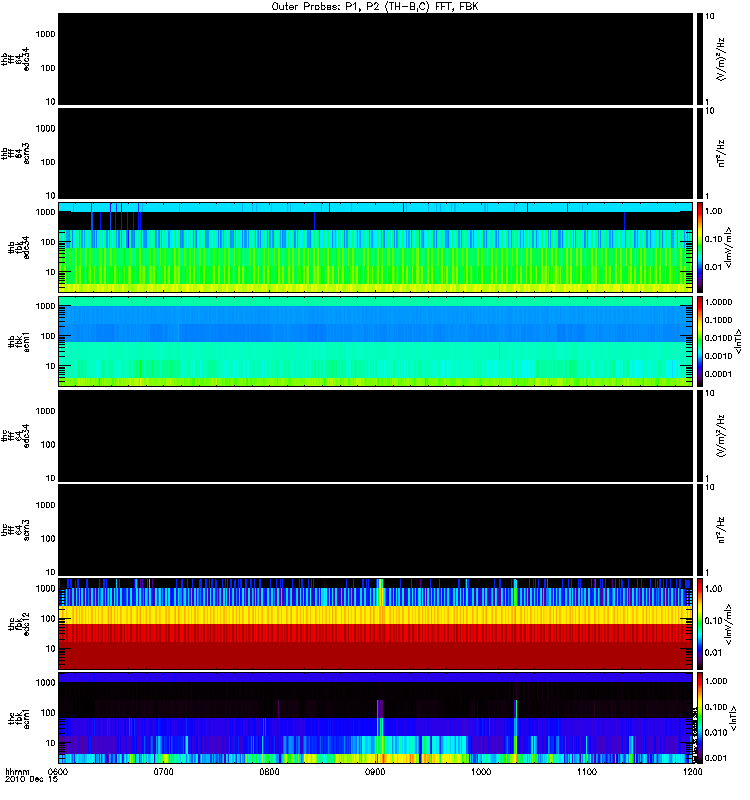
Task: Click the thb fbk edc34 spectrogram panel
Action: (375, 247)
